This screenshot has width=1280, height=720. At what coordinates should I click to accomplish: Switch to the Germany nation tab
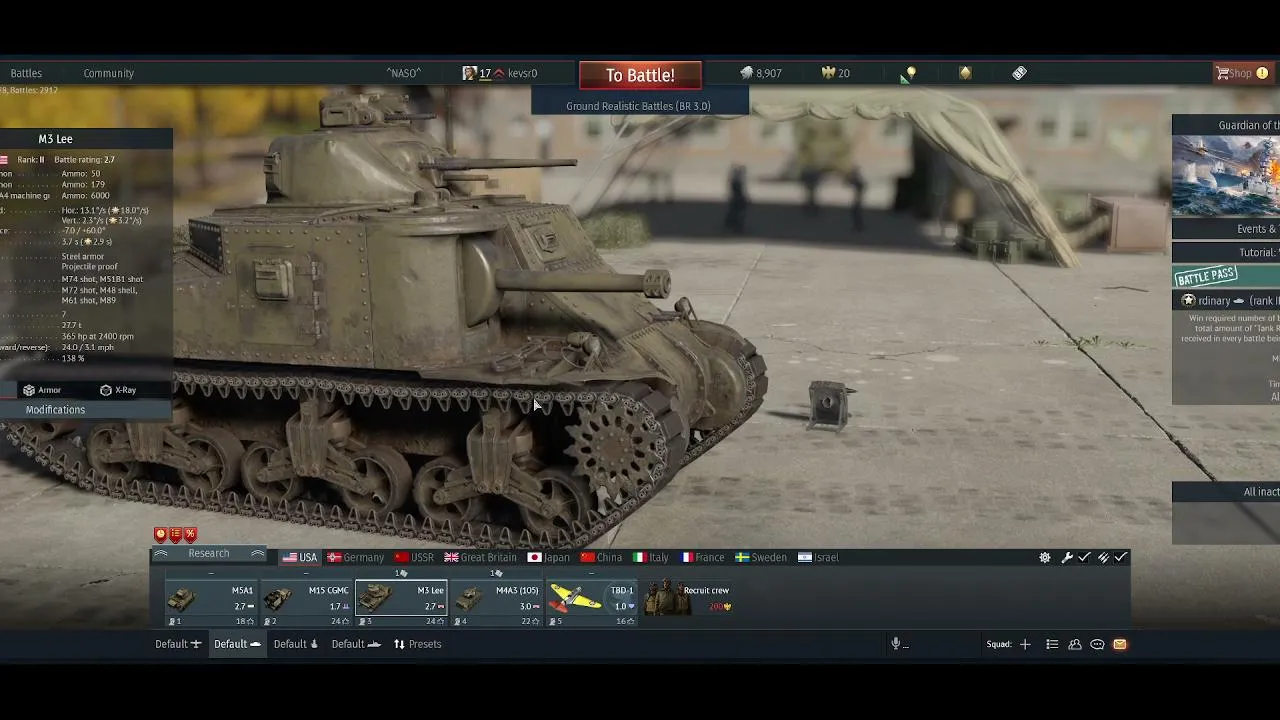pos(356,558)
